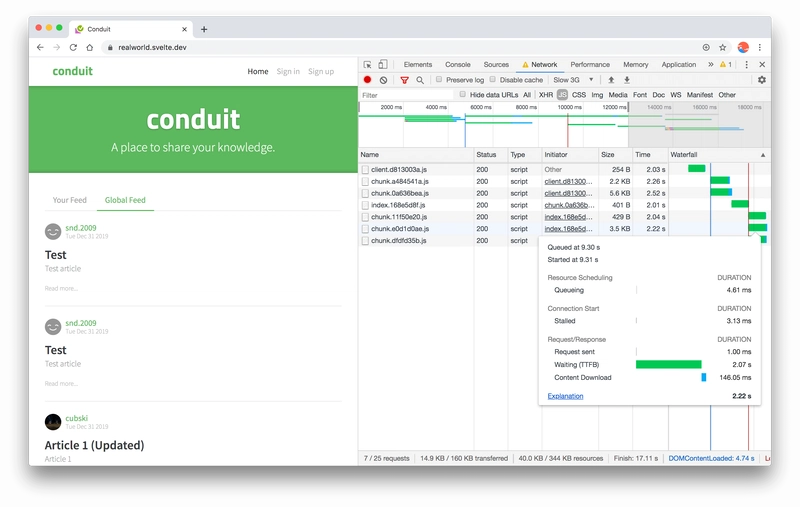Viewport: 800px width, 507px height.
Task: Open DevTools three-dot customize menu
Action: point(746,65)
